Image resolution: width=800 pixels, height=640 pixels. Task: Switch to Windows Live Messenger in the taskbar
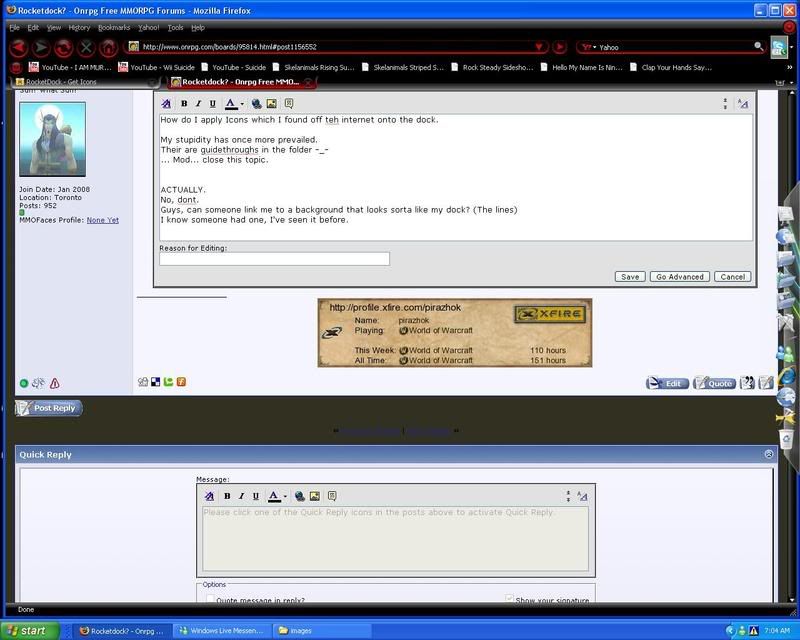[x=221, y=631]
